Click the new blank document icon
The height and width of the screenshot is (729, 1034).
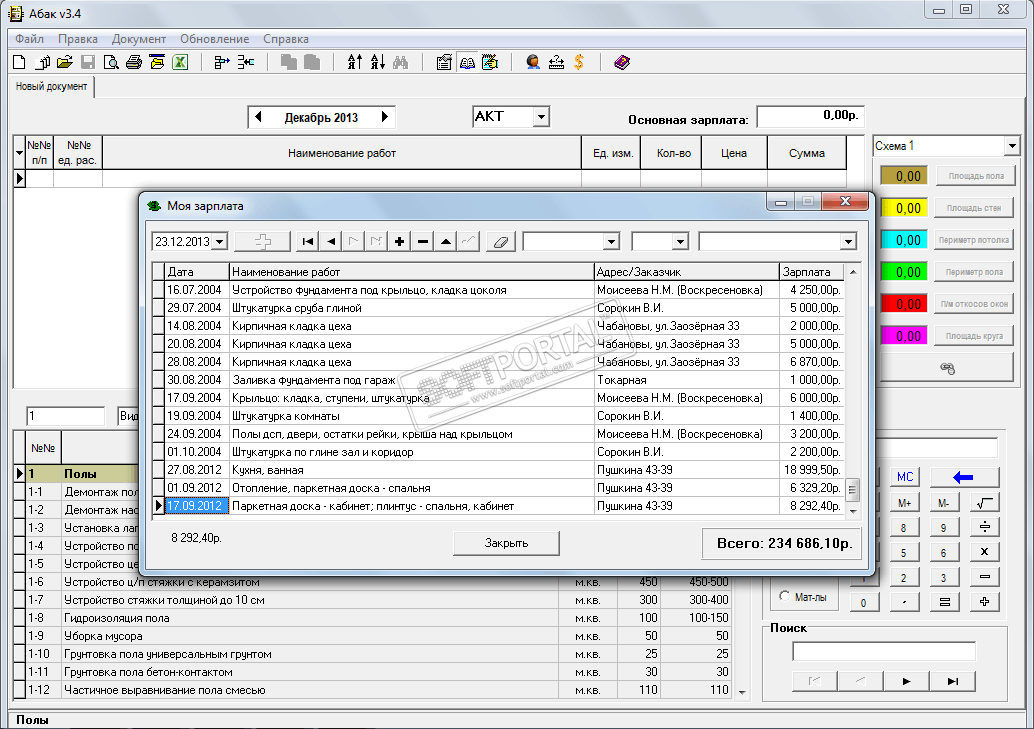pyautogui.click(x=19, y=62)
